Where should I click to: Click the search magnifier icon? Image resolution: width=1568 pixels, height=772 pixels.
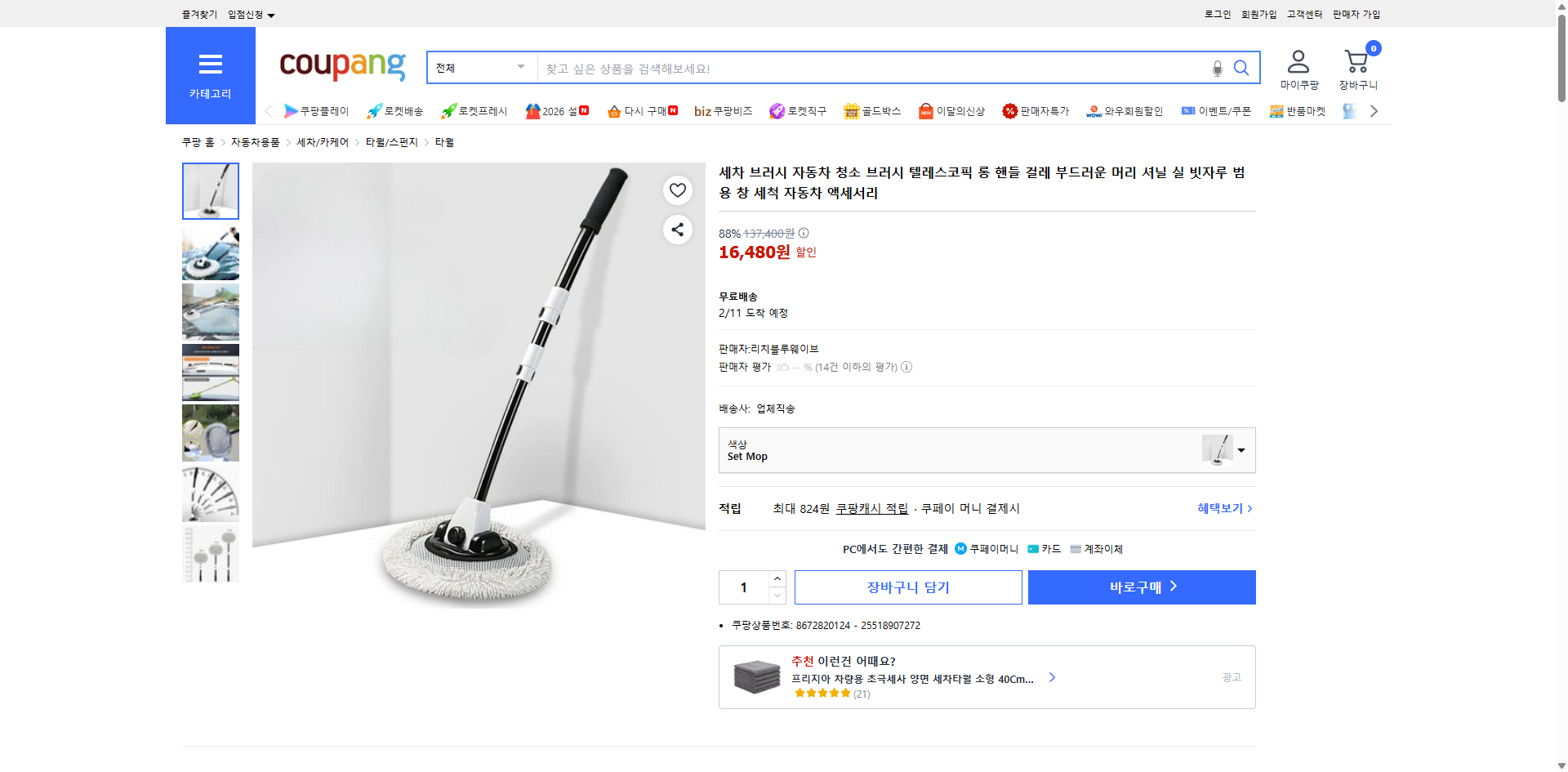(1241, 68)
